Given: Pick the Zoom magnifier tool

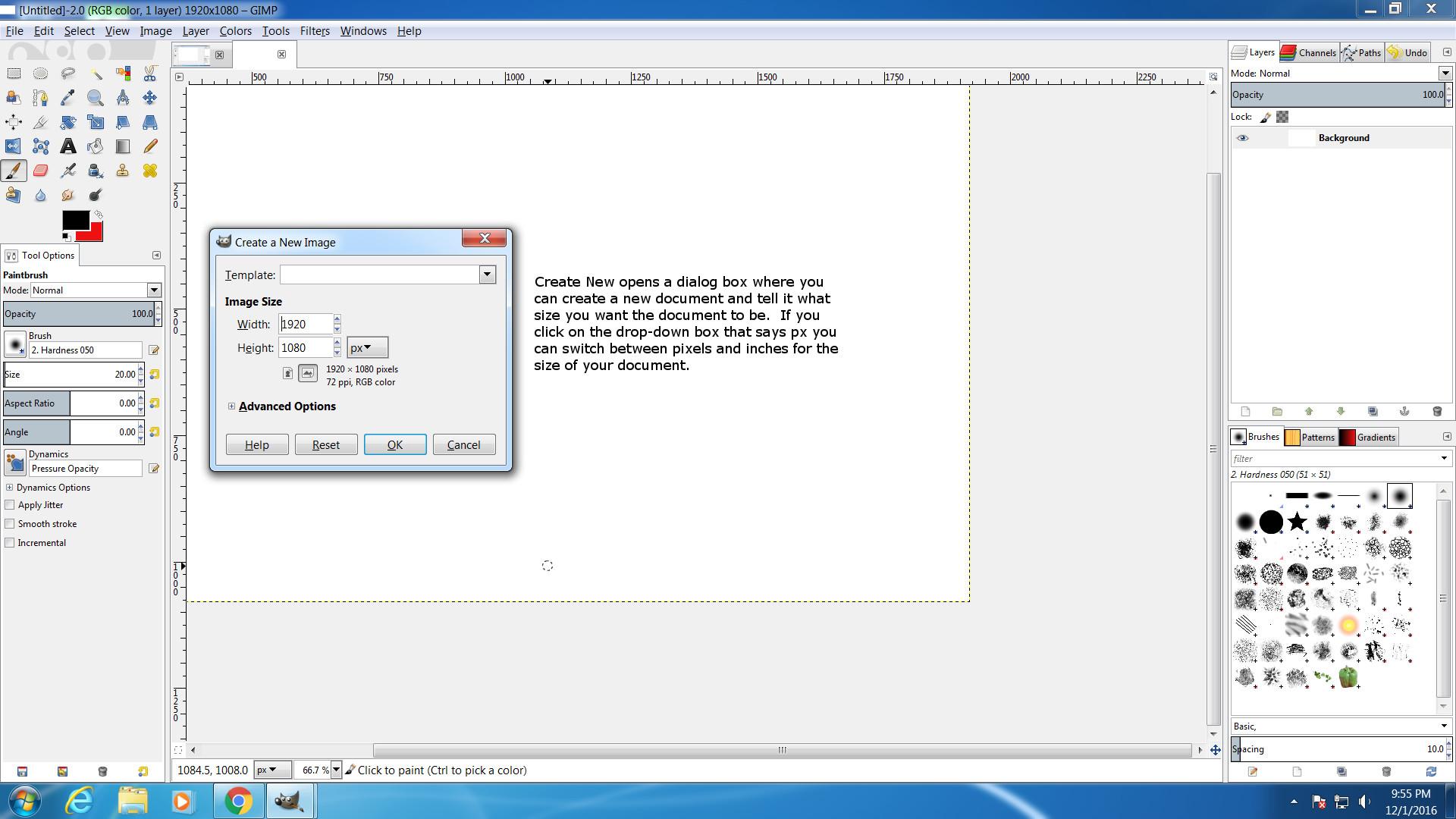Looking at the screenshot, I should click(96, 98).
